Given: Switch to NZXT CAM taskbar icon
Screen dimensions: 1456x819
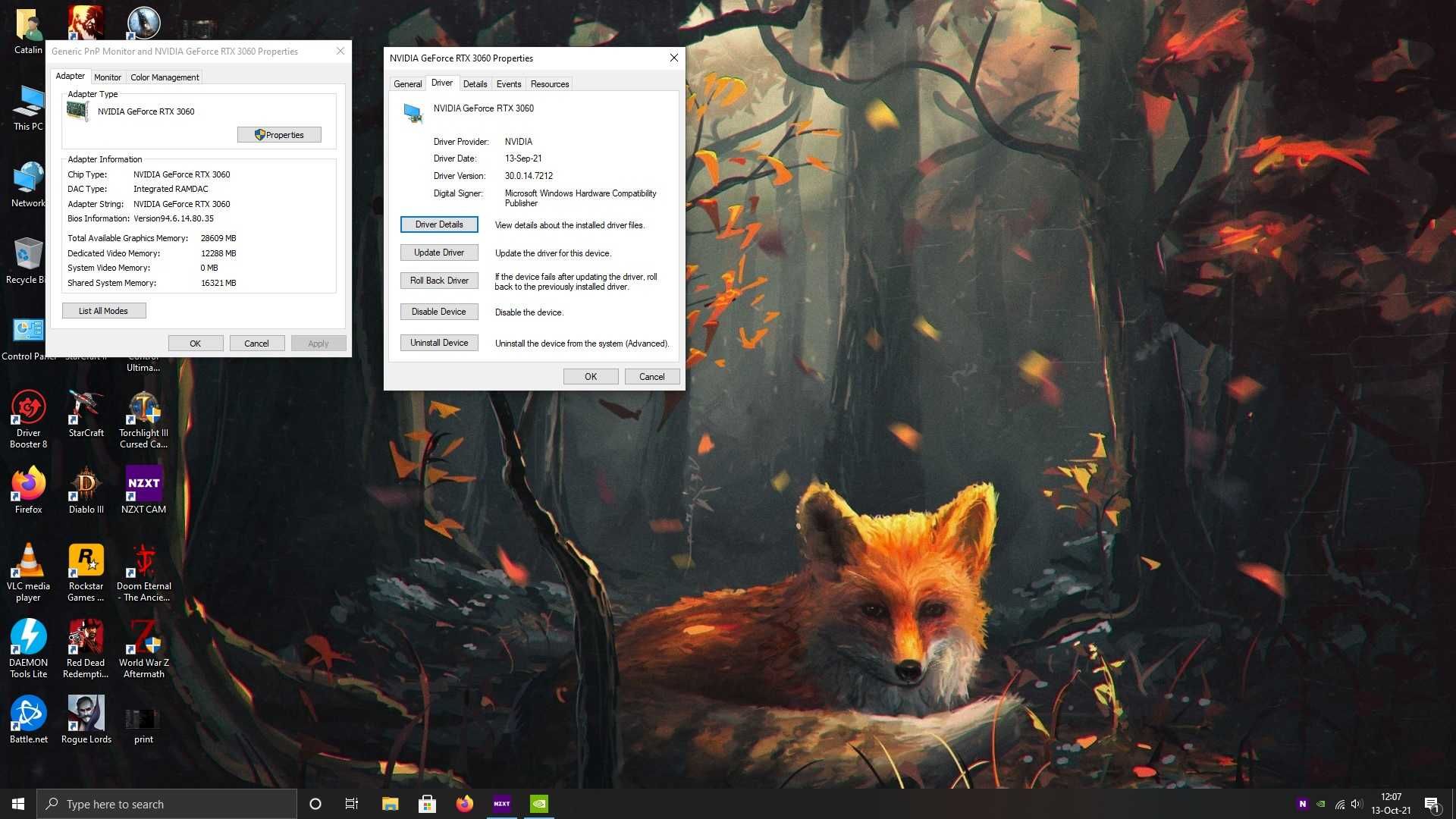Looking at the screenshot, I should [x=501, y=804].
